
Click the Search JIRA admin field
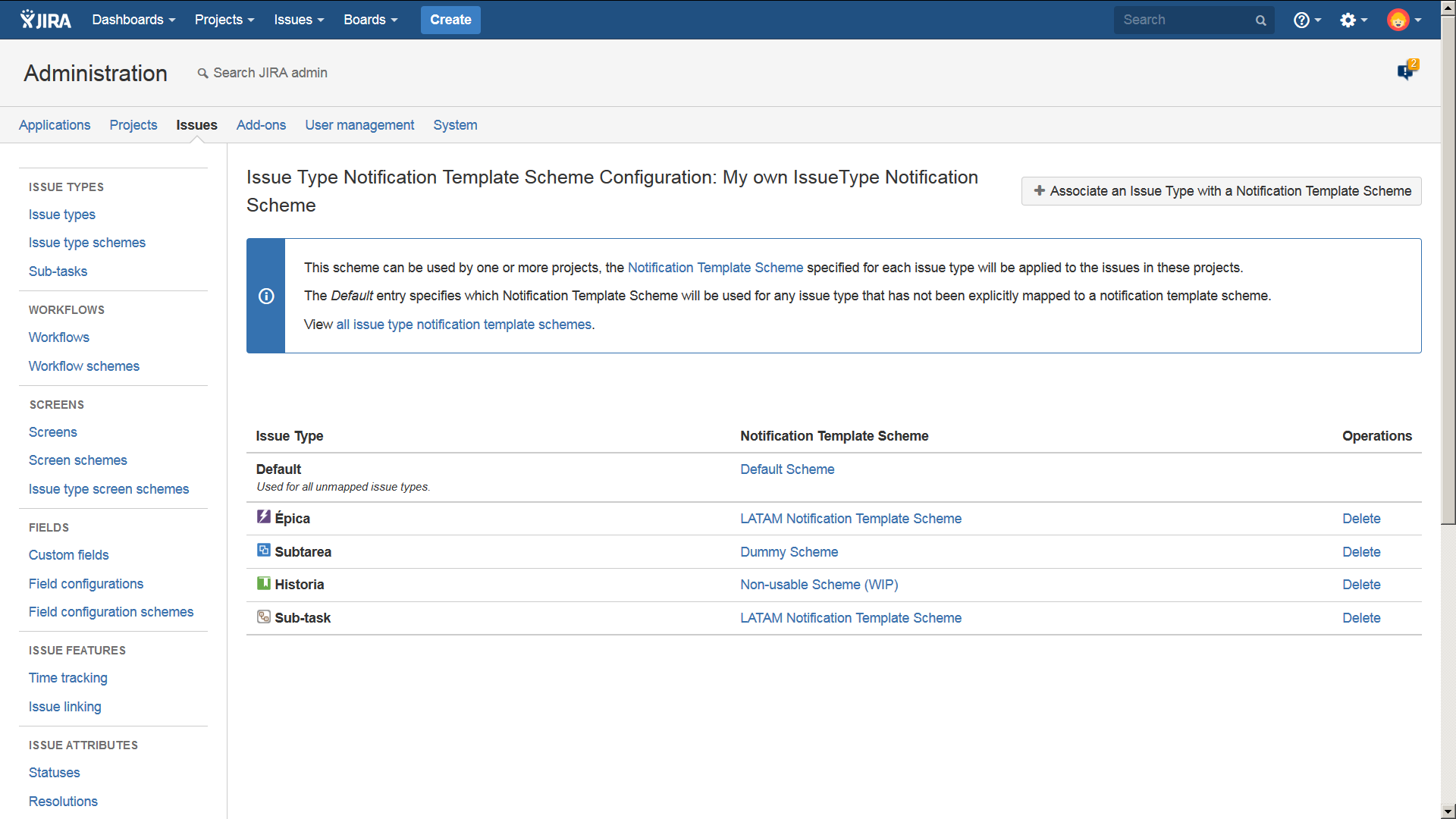pyautogui.click(x=270, y=73)
